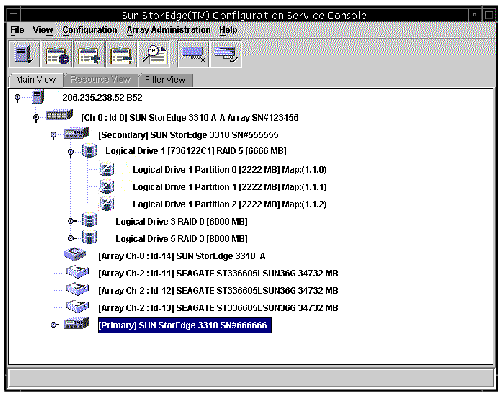Select Logical Drive 1 RAID 5 entry

(x=196, y=151)
